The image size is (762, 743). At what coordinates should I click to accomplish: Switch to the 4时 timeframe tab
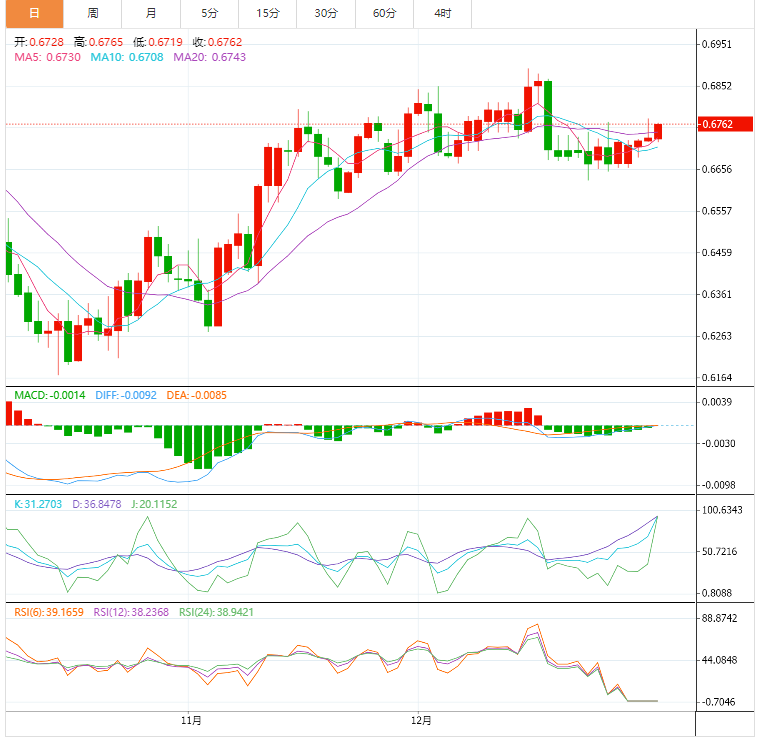click(442, 13)
